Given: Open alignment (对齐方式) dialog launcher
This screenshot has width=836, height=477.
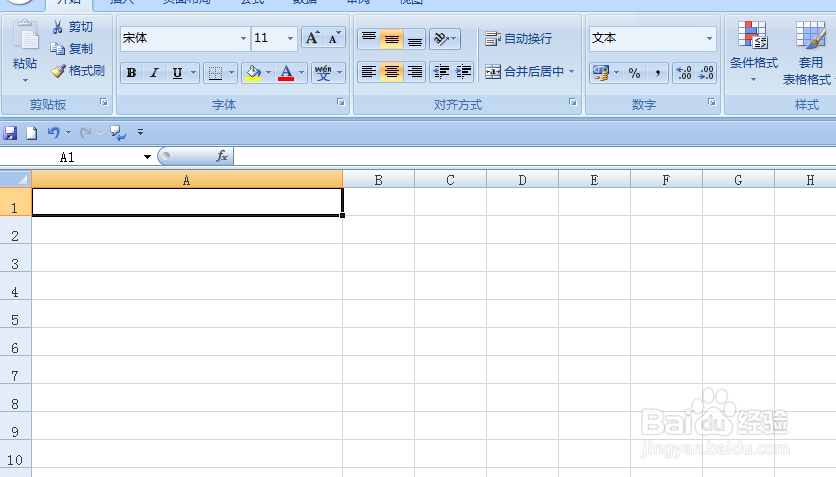Looking at the screenshot, I should point(573,102).
